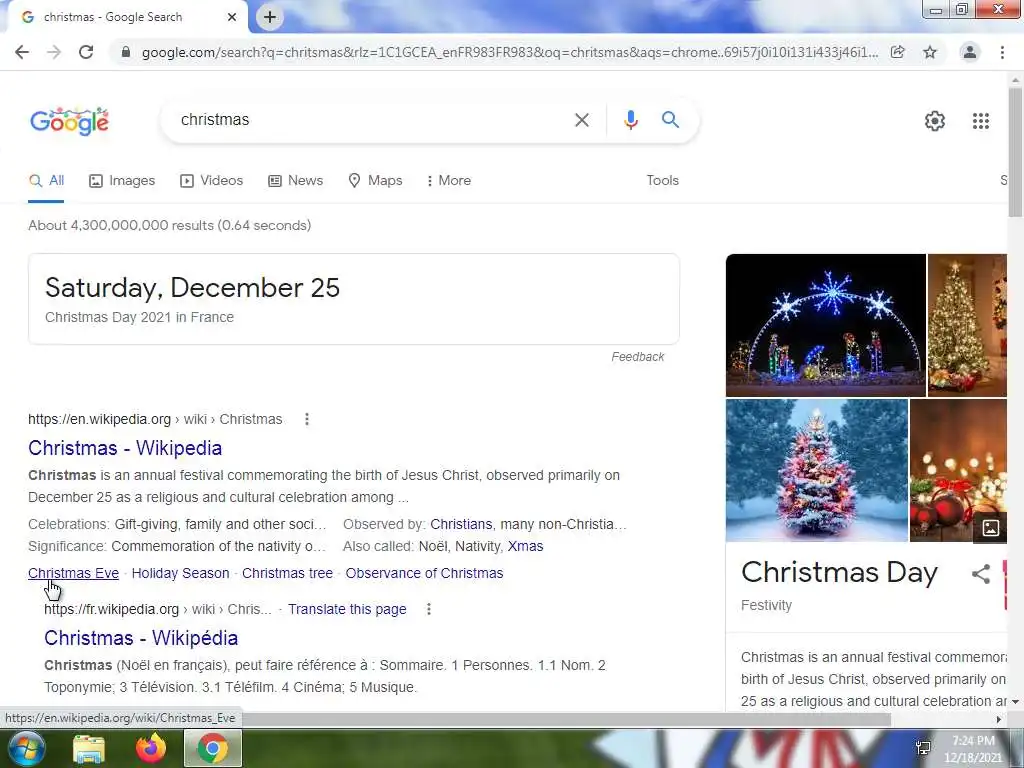Click the snowy Christmas tree thumbnail
Screen dimensions: 1024x768
tap(816, 470)
